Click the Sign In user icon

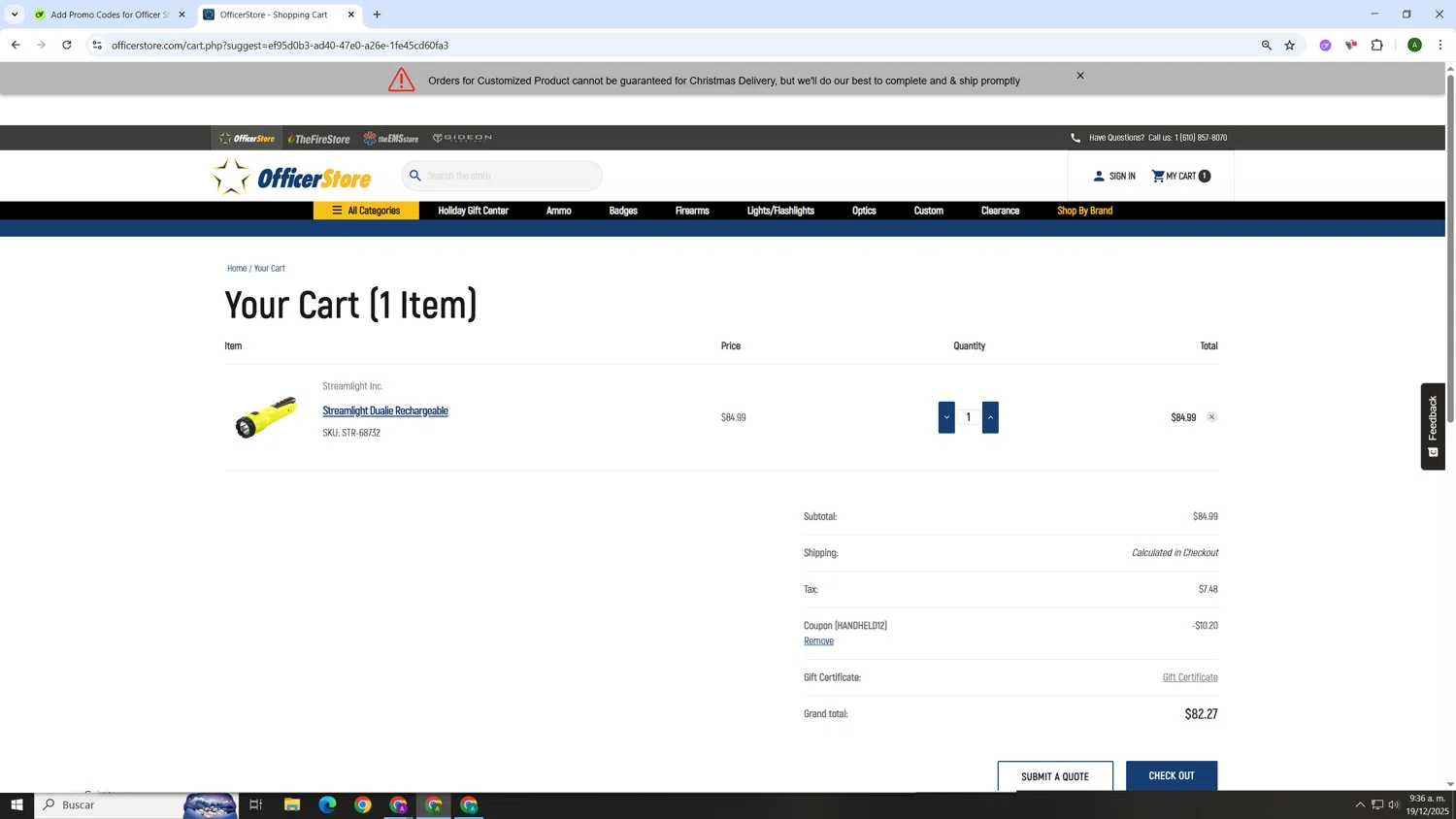point(1099,176)
